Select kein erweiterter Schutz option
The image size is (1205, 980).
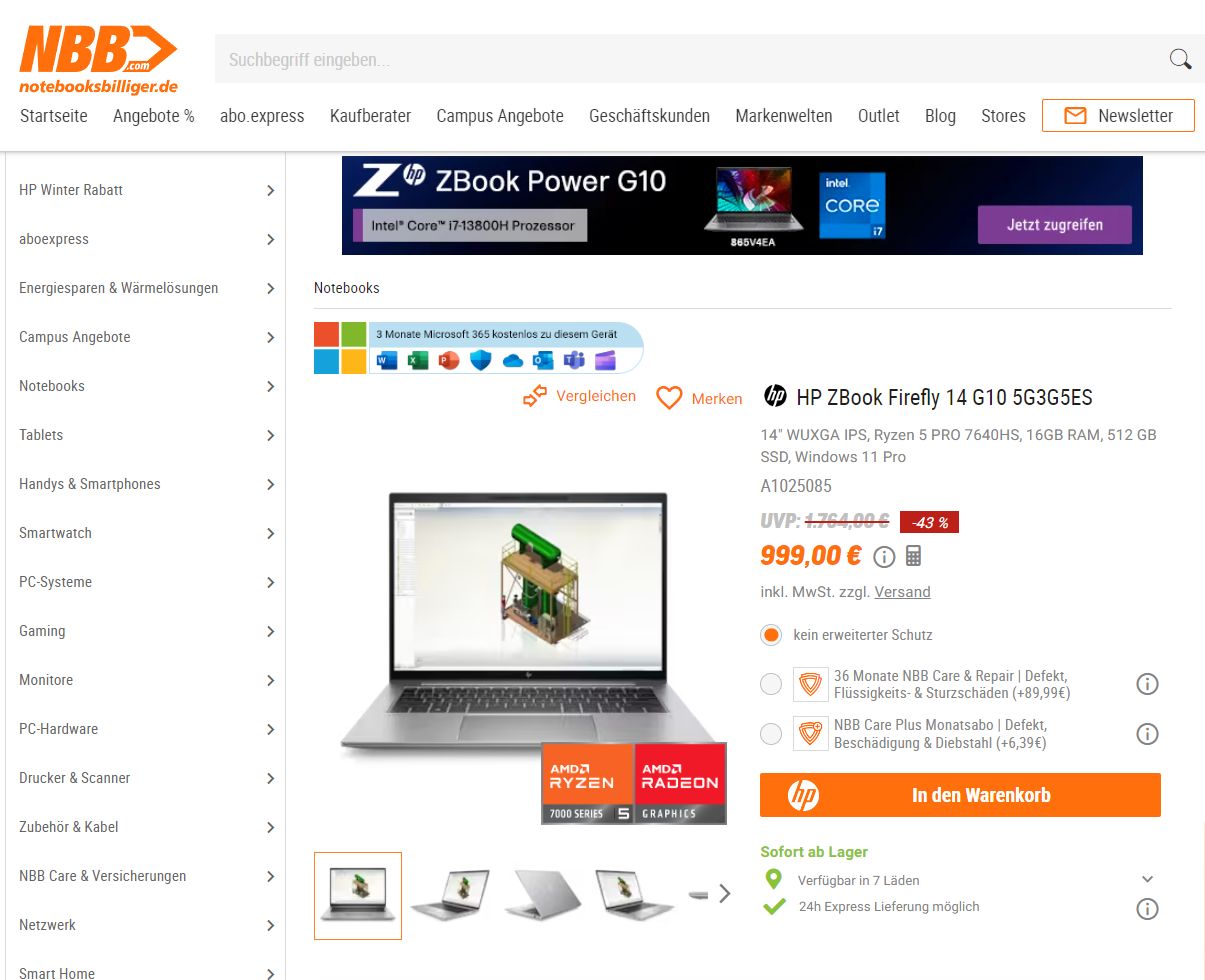[x=770, y=635]
